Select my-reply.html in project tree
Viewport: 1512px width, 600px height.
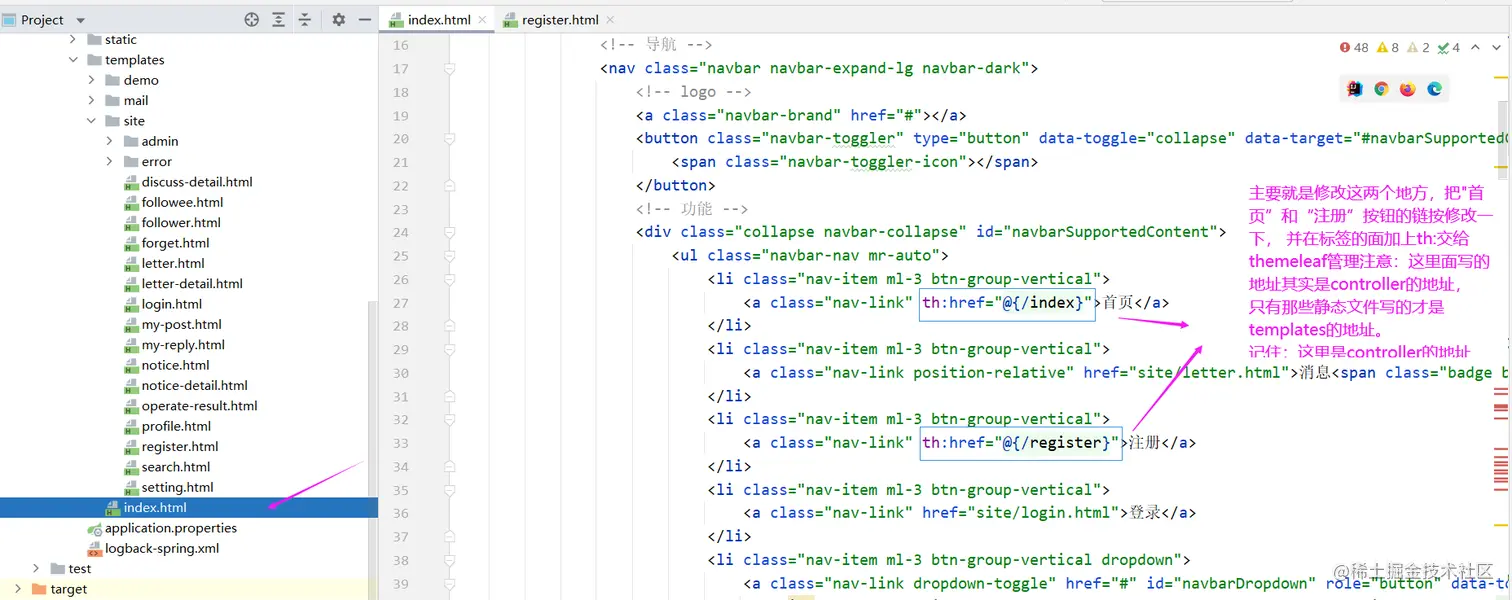pyautogui.click(x=174, y=345)
